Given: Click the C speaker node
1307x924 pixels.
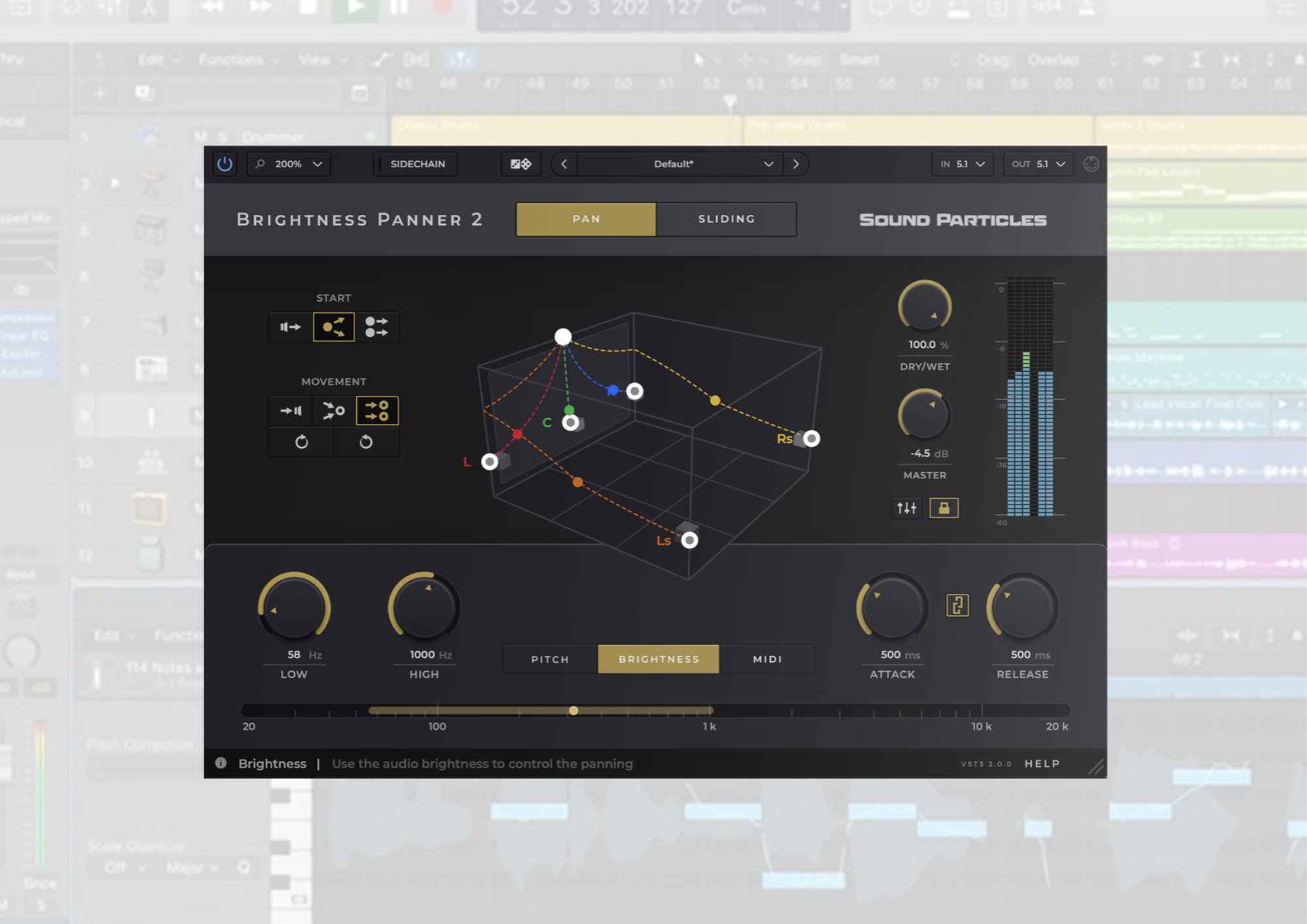Looking at the screenshot, I should (571, 423).
